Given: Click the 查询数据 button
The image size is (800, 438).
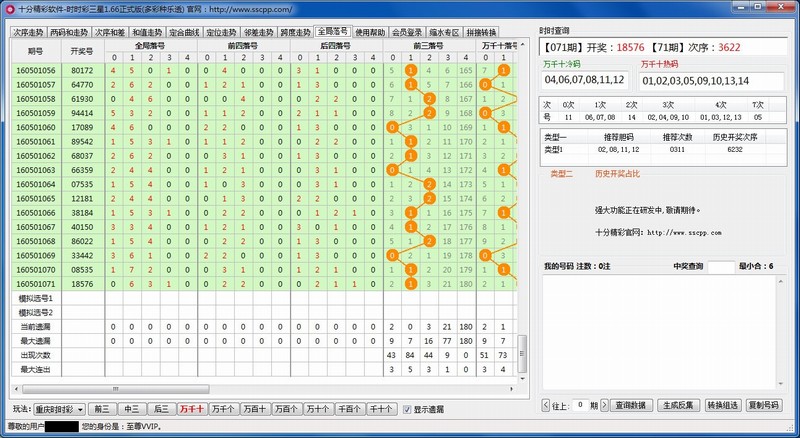Looking at the screenshot, I should [x=631, y=405].
